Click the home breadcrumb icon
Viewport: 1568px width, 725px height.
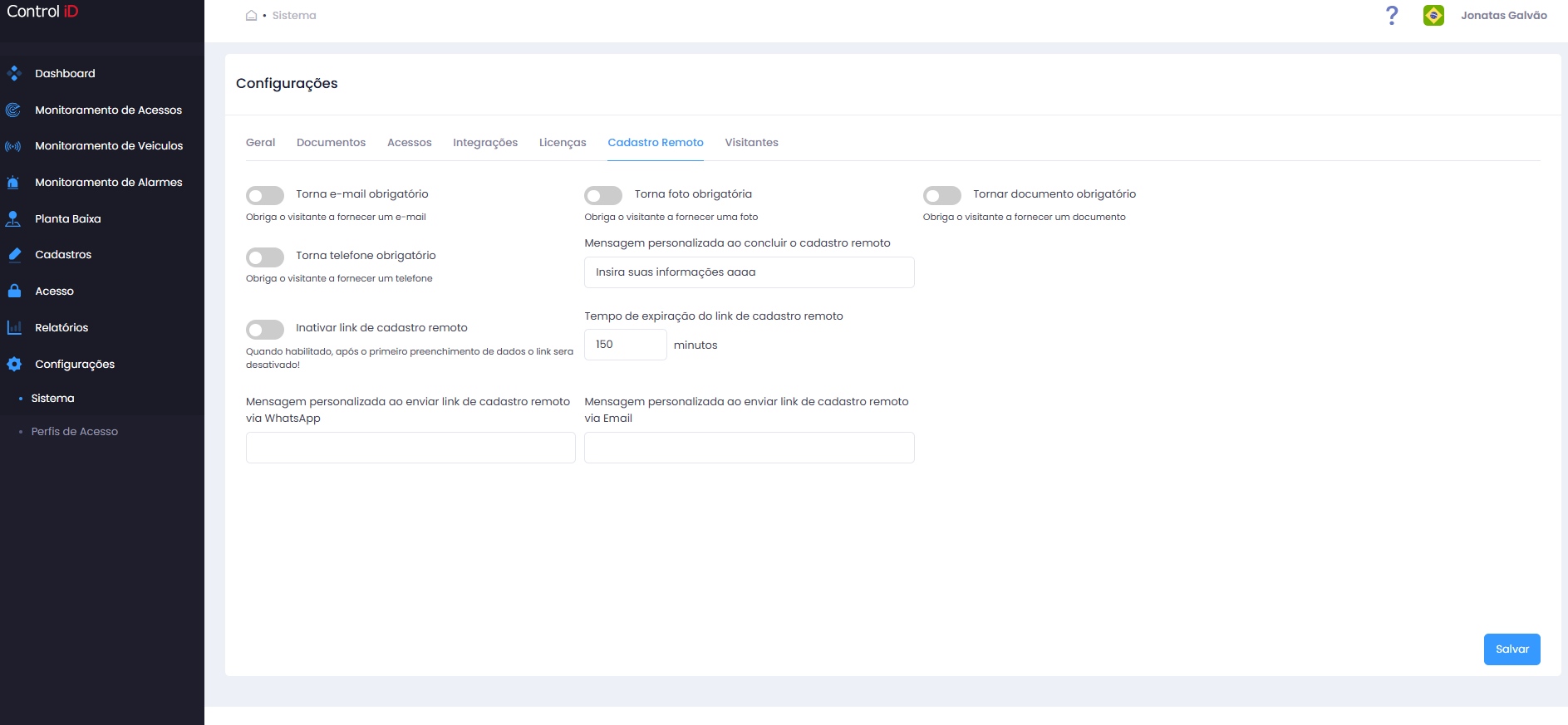point(251,16)
